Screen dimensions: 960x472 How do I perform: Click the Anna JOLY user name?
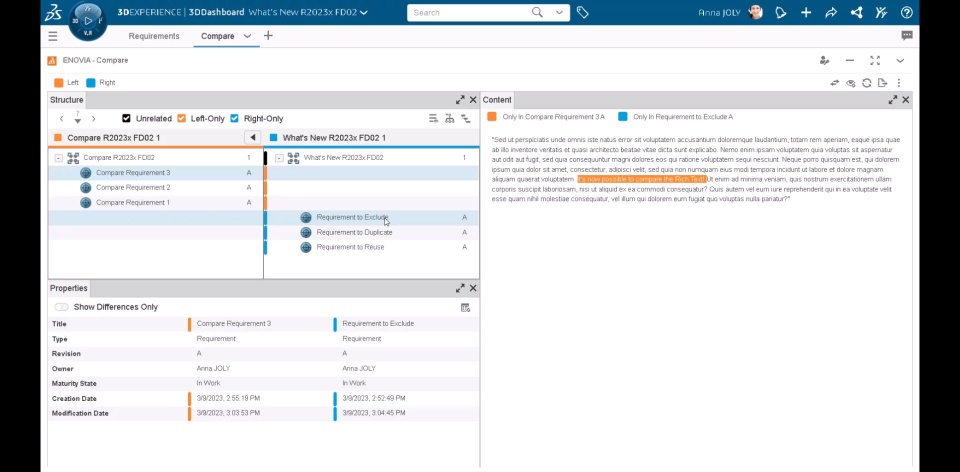point(719,12)
